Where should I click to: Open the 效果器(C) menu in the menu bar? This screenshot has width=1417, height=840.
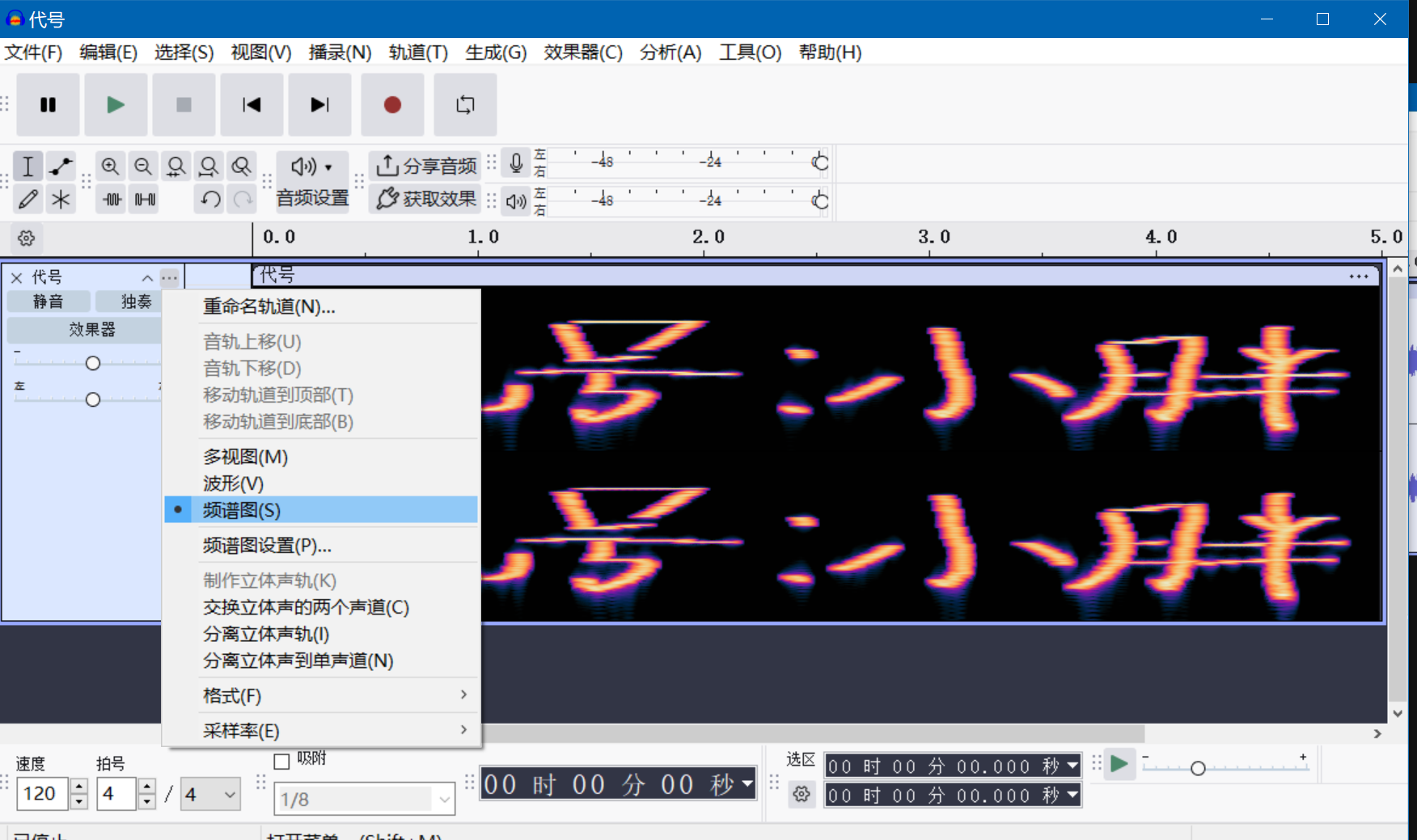pyautogui.click(x=582, y=53)
